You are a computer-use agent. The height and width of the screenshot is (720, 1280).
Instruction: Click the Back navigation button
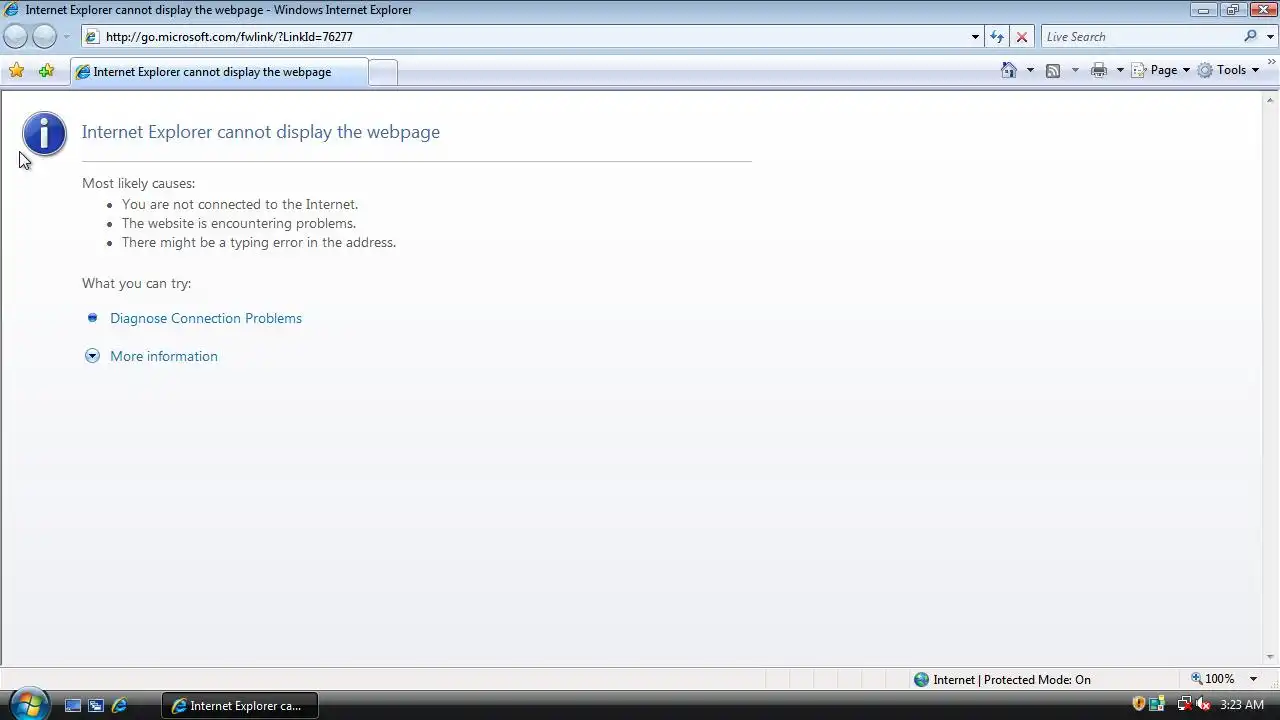16,37
